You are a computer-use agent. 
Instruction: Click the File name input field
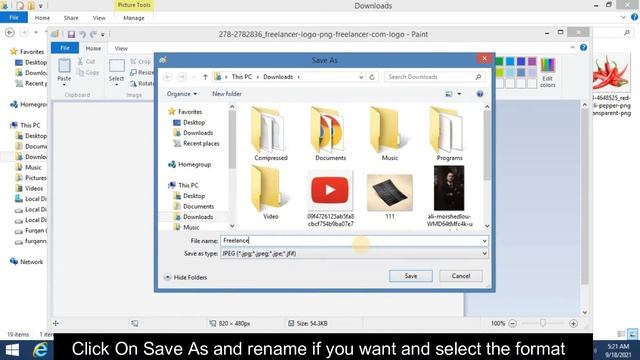tap(350, 241)
